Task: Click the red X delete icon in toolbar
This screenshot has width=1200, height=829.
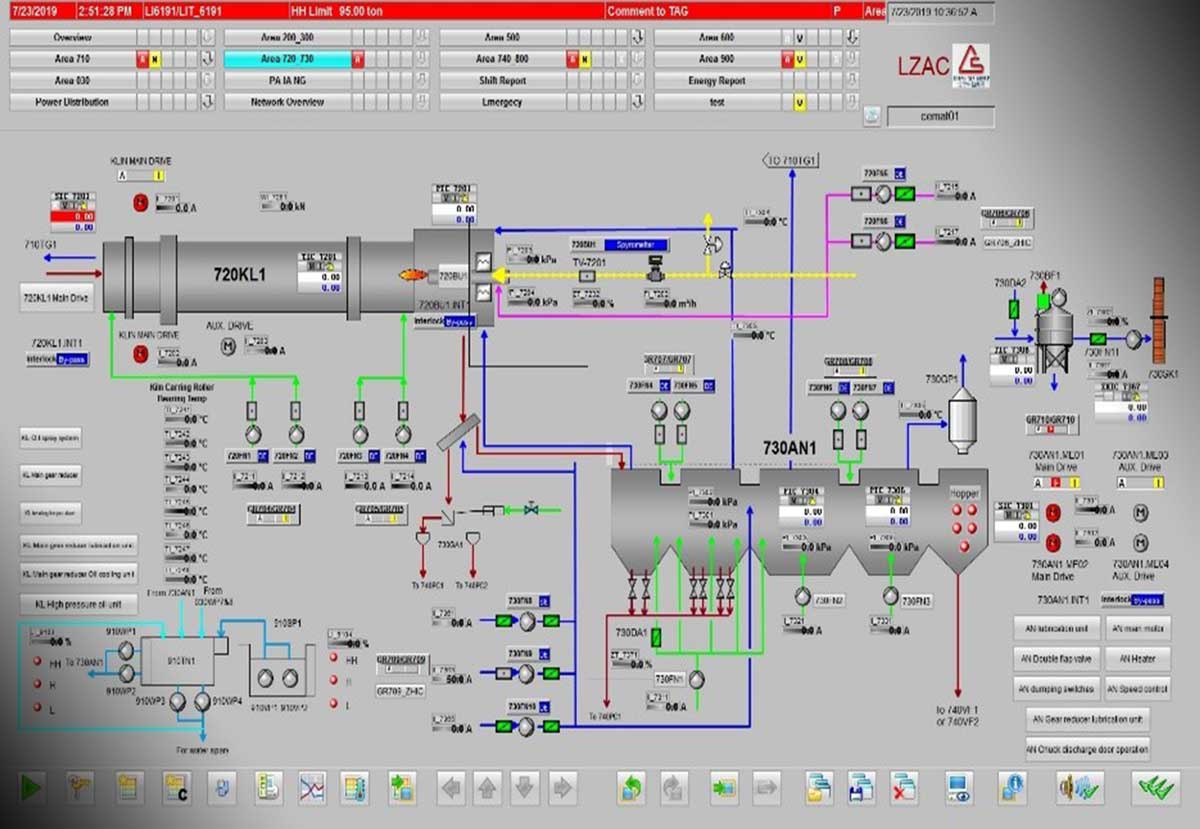Action: point(904,788)
